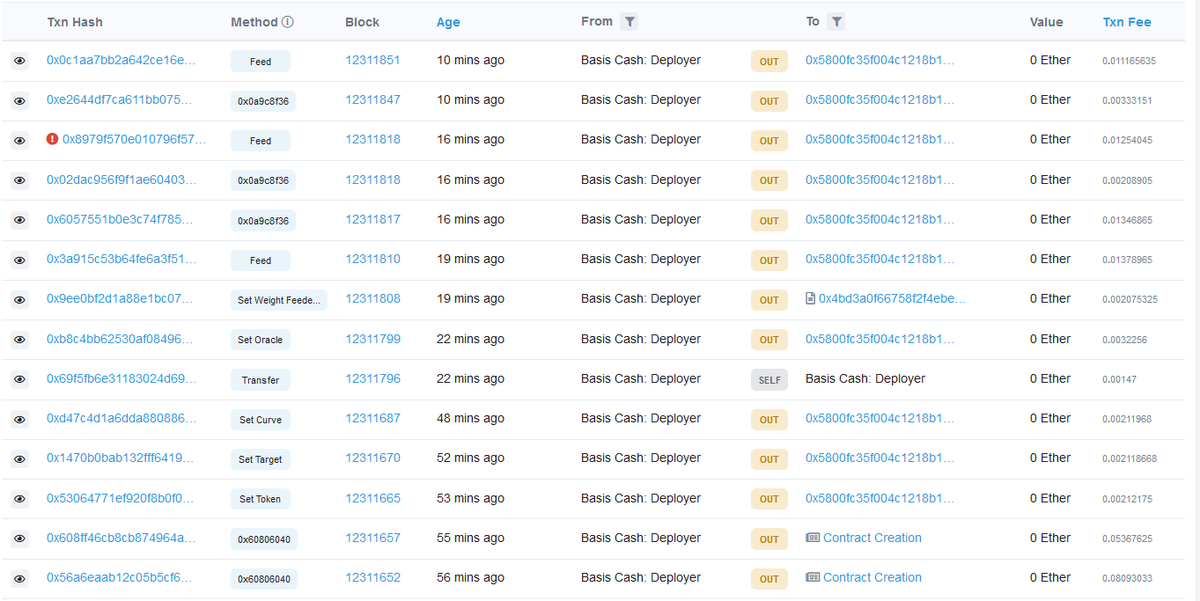This screenshot has width=1200, height=601.
Task: Open eye preview for 0x6057551b0e3c74f785
Action: pos(19,220)
